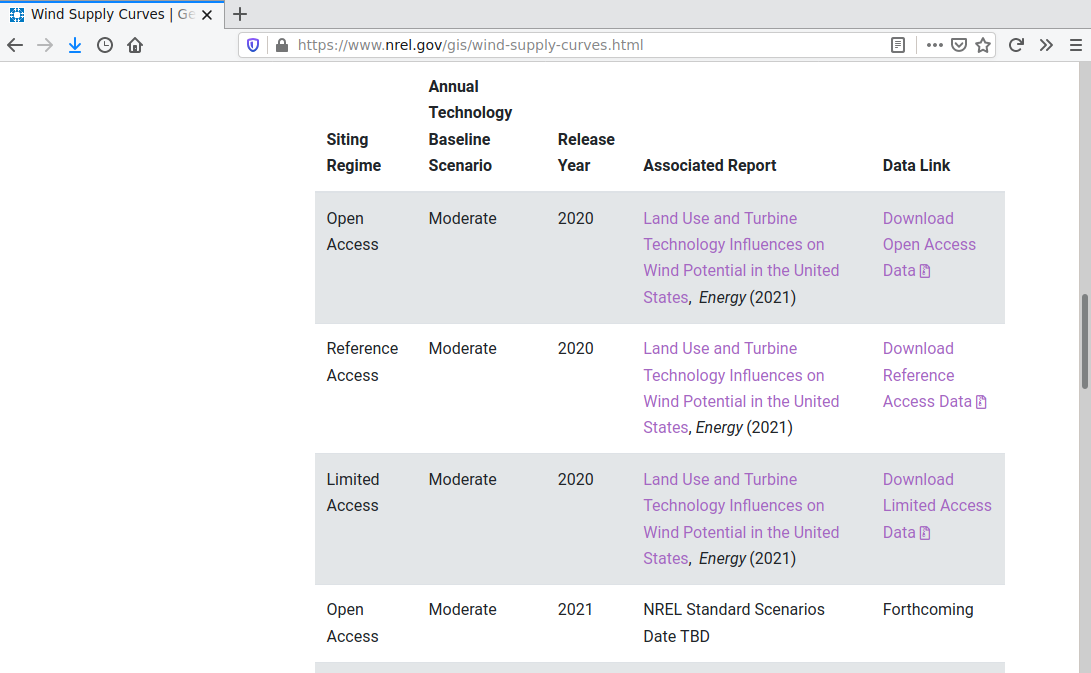Bookmark this page with star

click(983, 45)
